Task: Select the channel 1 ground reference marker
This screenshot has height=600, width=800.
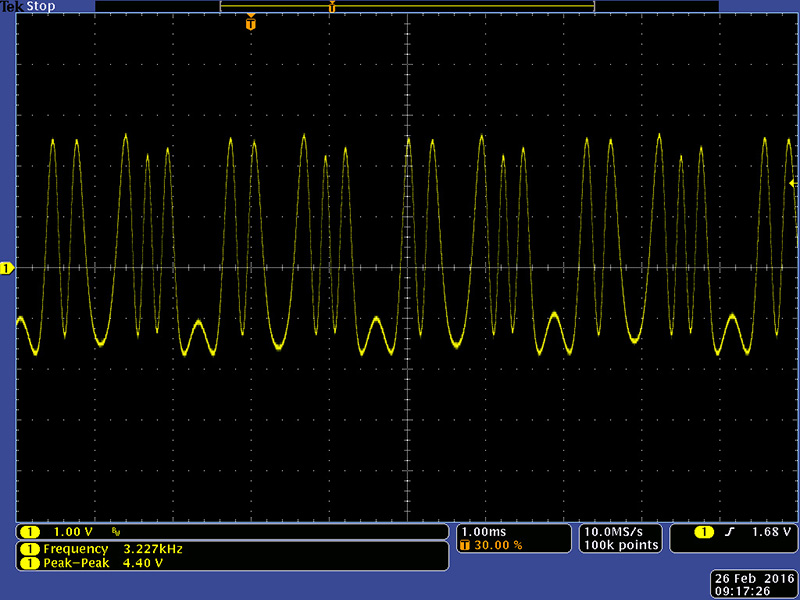Action: click(x=7, y=268)
